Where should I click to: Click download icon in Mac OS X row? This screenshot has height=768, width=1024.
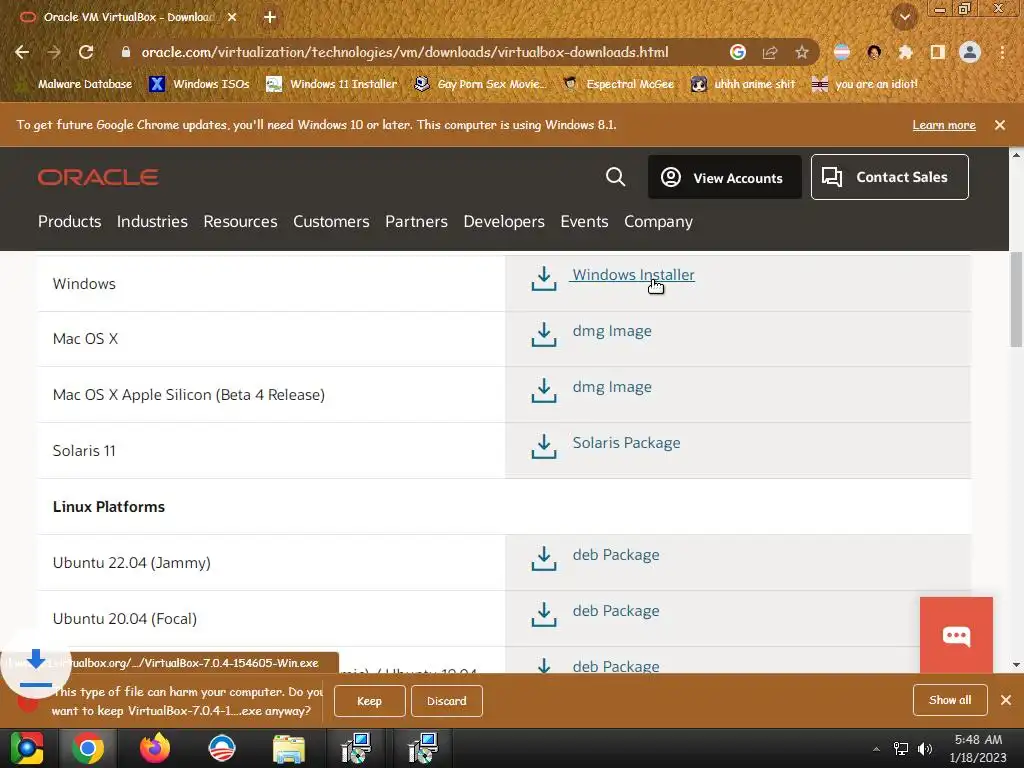[x=543, y=334]
